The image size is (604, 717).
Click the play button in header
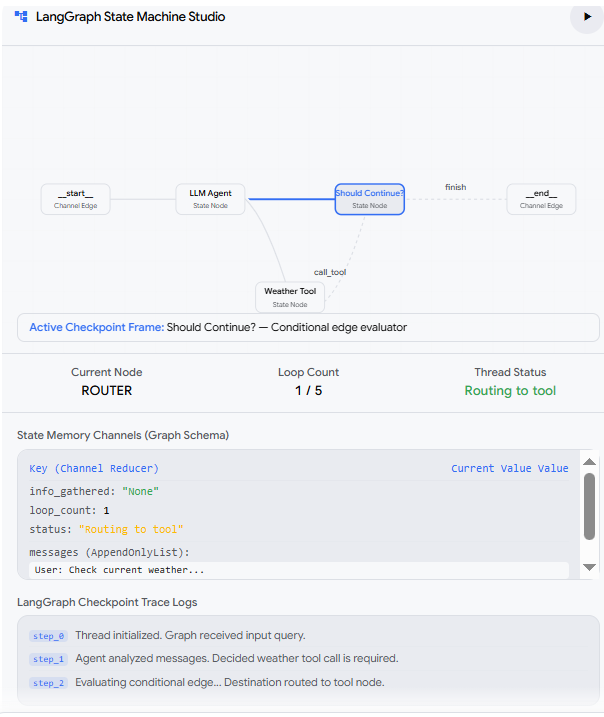[587, 17]
